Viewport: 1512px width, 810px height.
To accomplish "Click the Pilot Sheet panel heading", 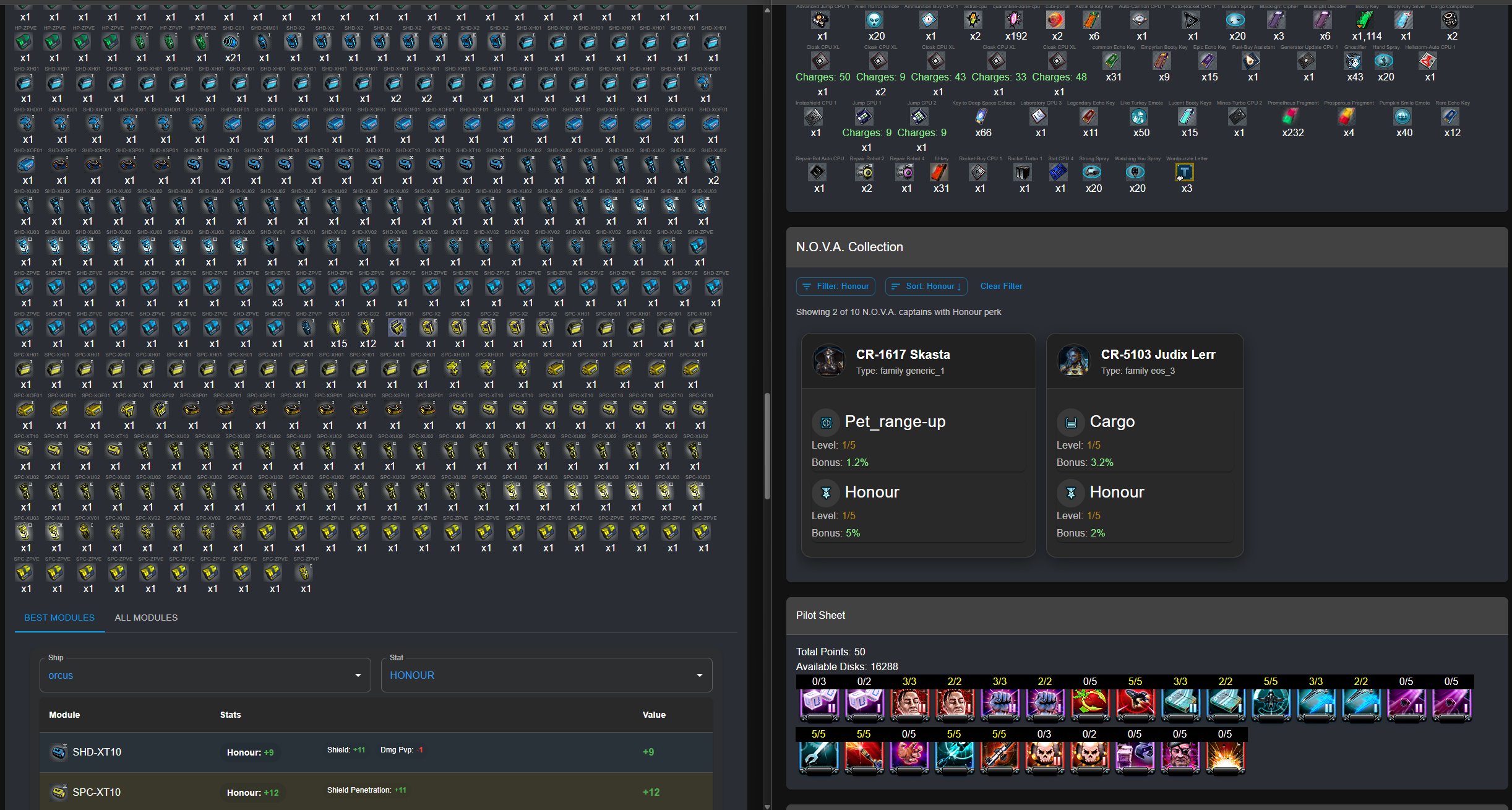I will [820, 615].
